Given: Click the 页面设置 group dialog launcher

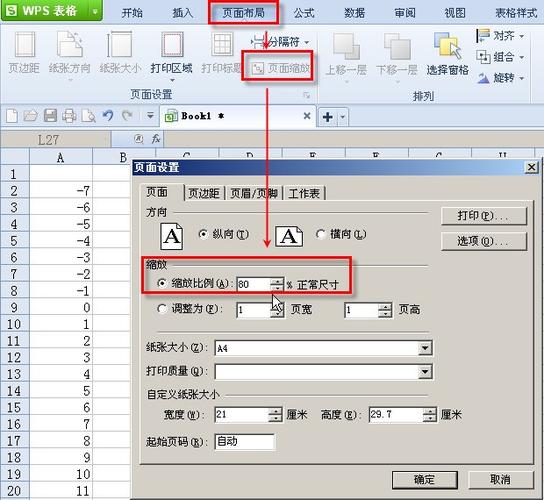Looking at the screenshot, I should pyautogui.click(x=307, y=95).
